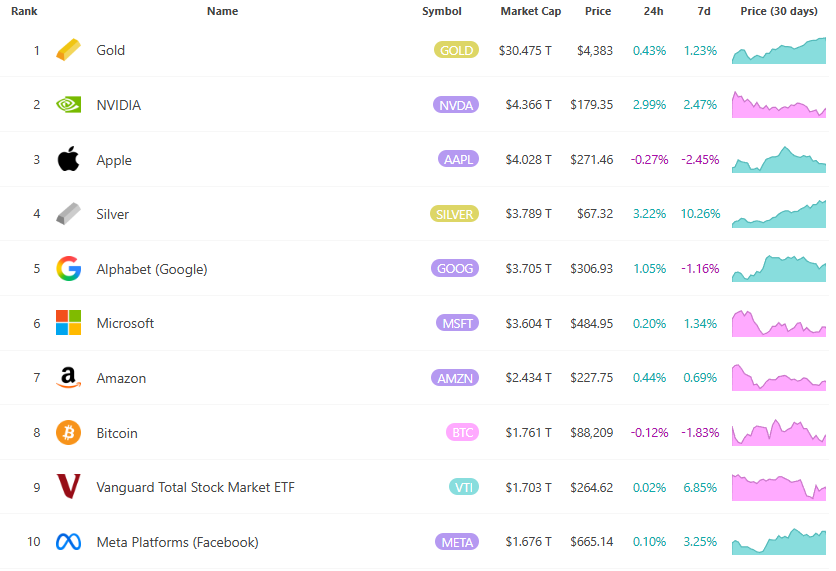836x571 pixels.
Task: Sort by the 24h change header
Action: (x=653, y=11)
